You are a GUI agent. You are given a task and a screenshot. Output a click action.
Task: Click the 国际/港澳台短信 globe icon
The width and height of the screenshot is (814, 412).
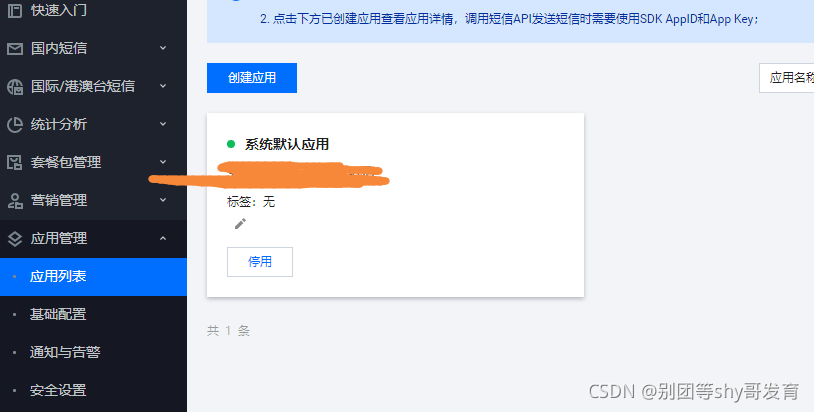(x=15, y=87)
